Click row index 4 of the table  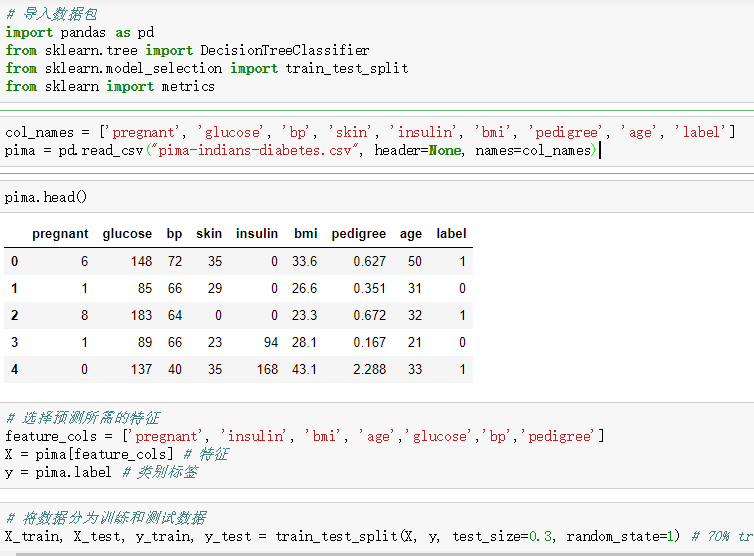click(x=14, y=369)
